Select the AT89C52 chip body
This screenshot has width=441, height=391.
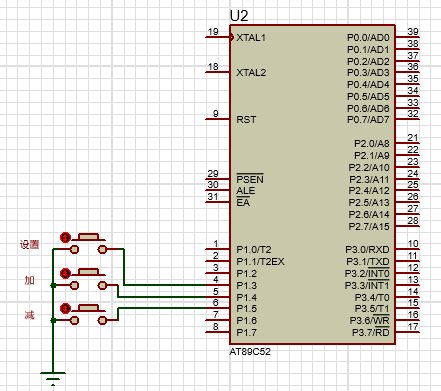pos(312,184)
